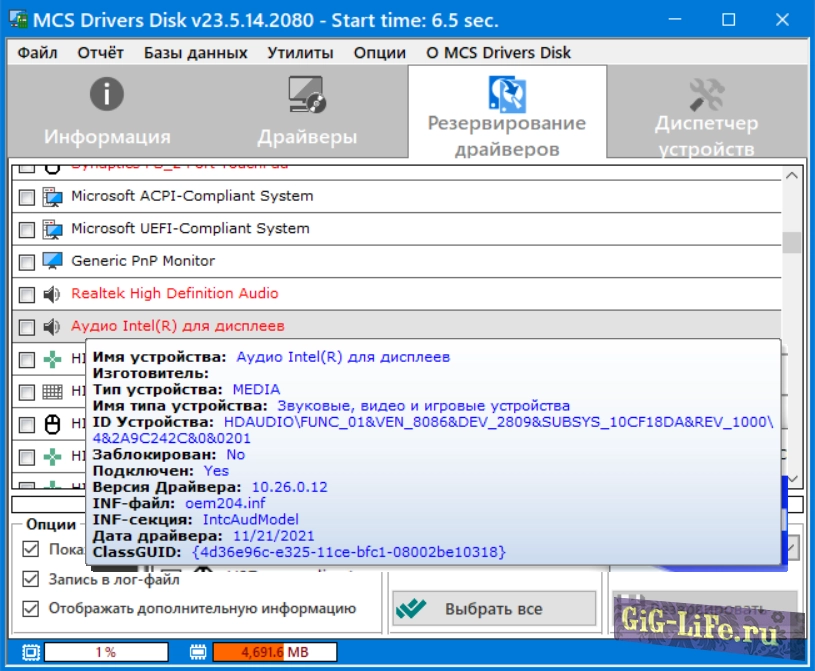Click the Realtek High Definition Audio speaker icon
The image size is (815, 671).
[52, 294]
